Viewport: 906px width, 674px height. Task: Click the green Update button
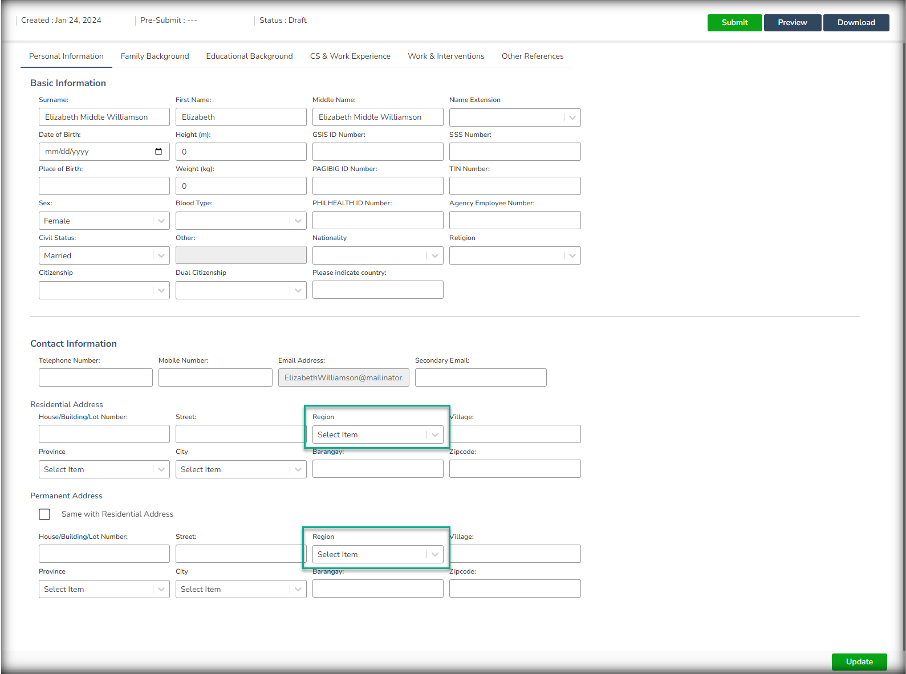[x=859, y=661]
